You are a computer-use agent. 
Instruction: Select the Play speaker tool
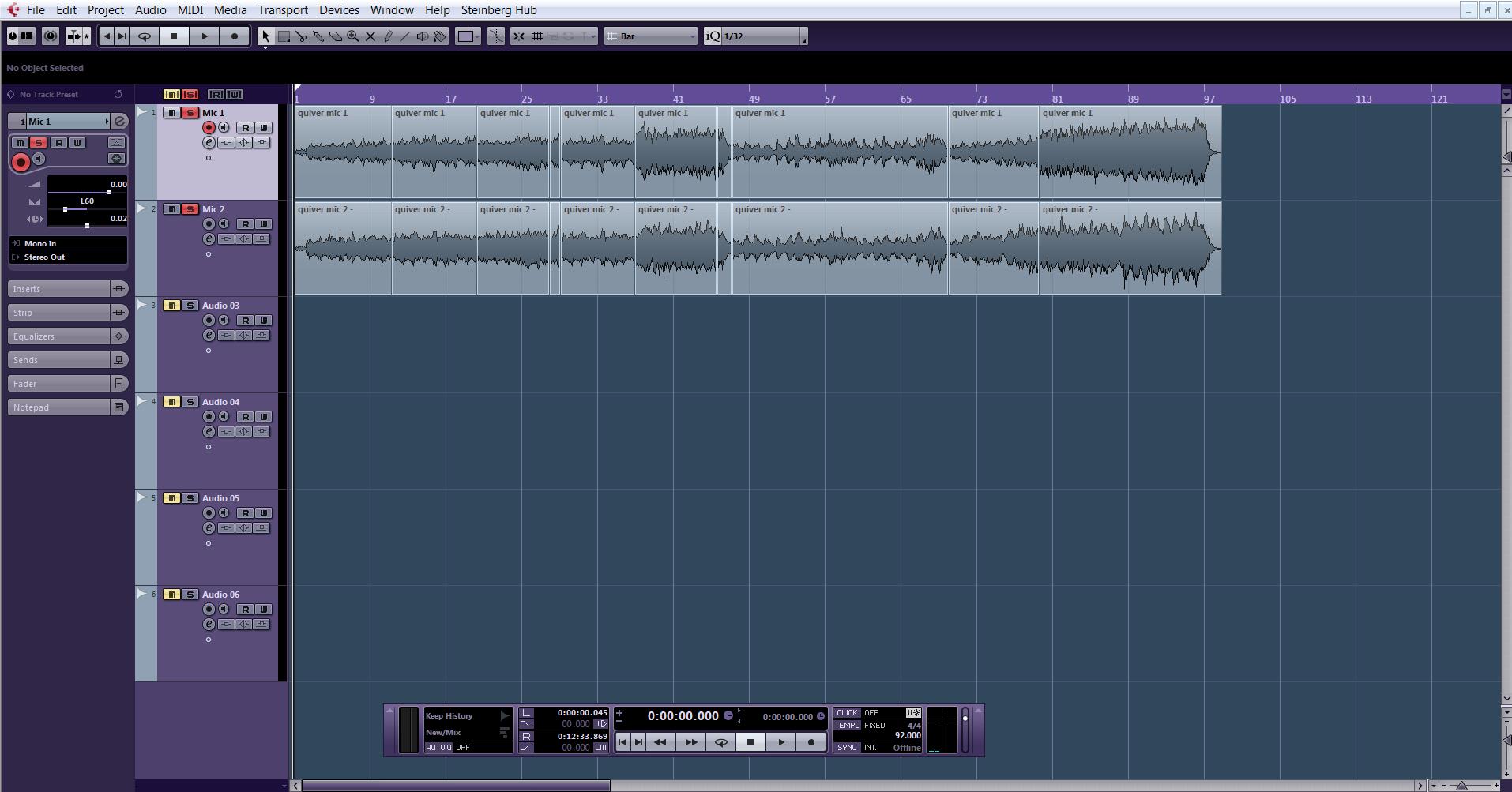coord(423,36)
